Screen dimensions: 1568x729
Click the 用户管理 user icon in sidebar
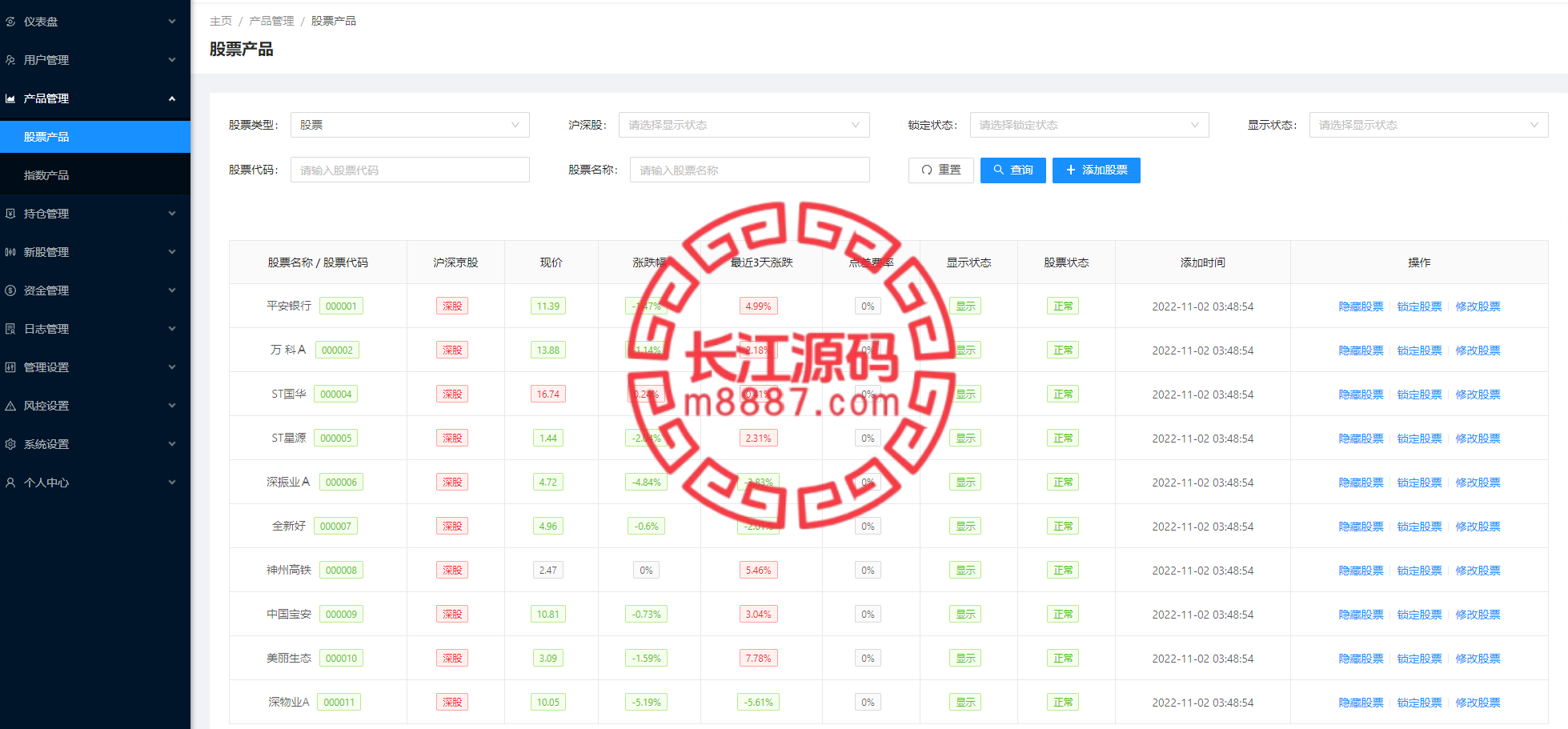click(10, 60)
